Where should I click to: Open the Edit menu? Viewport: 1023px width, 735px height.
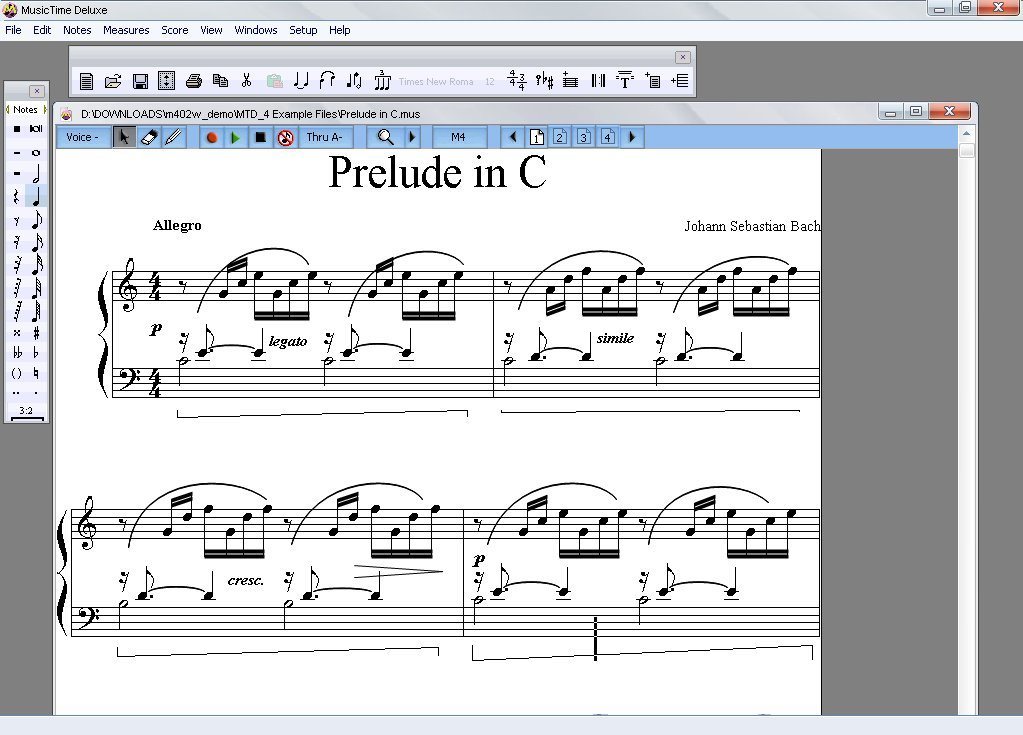(42, 30)
